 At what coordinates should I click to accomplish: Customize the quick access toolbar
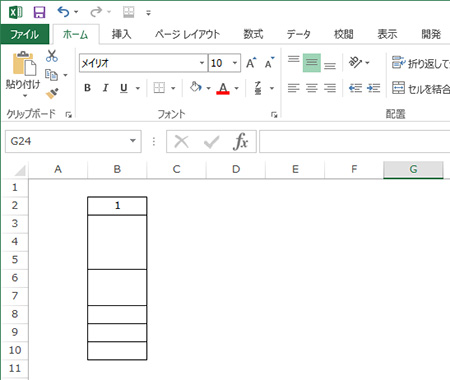click(x=148, y=13)
